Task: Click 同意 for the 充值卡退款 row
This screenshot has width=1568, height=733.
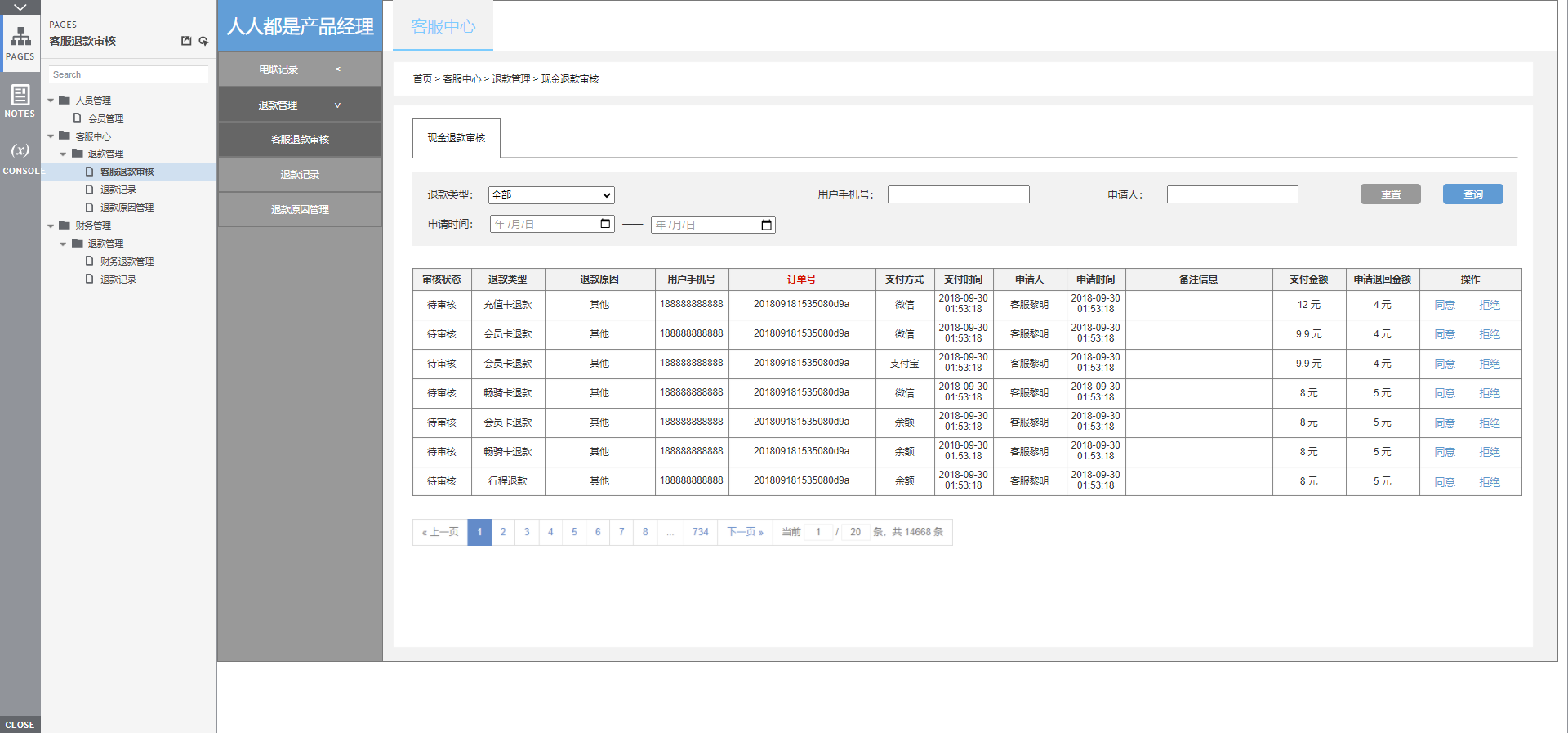Action: [1445, 305]
